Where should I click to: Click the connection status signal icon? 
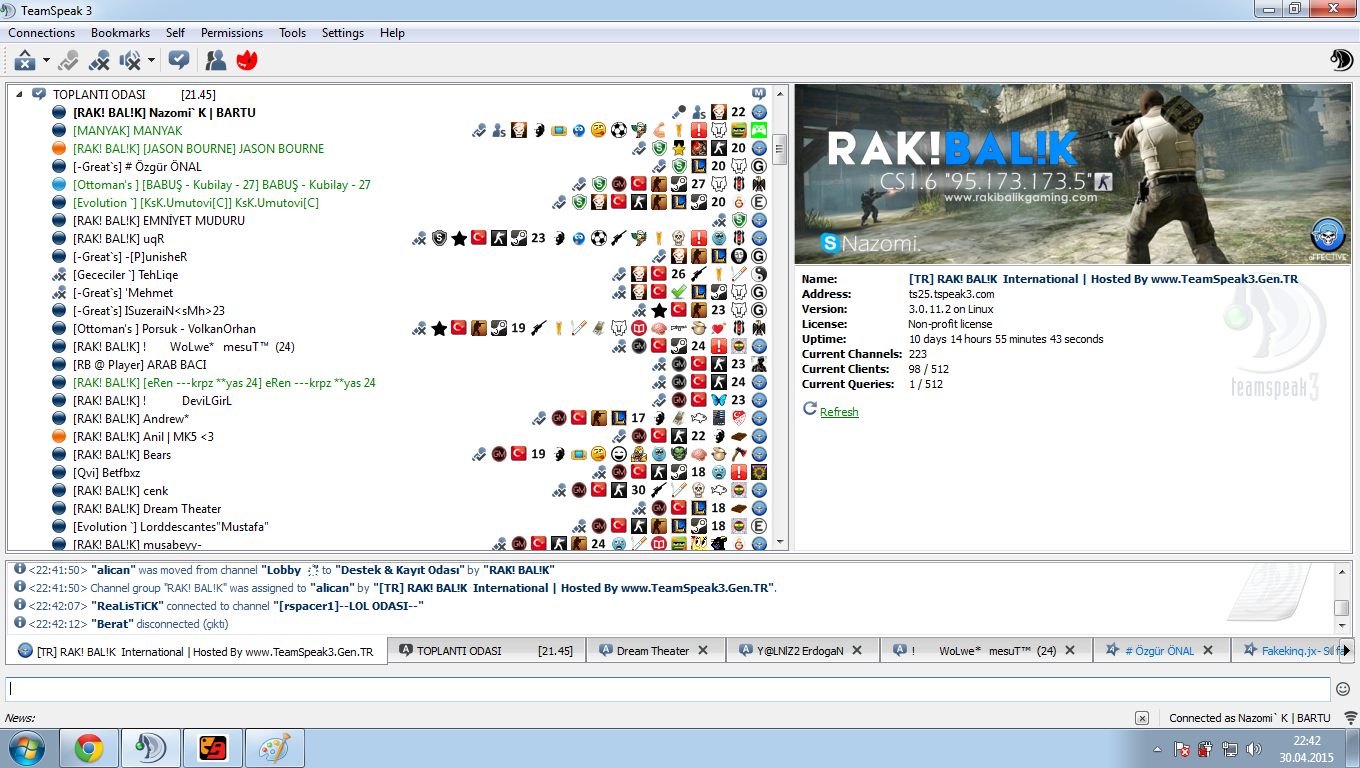1351,718
